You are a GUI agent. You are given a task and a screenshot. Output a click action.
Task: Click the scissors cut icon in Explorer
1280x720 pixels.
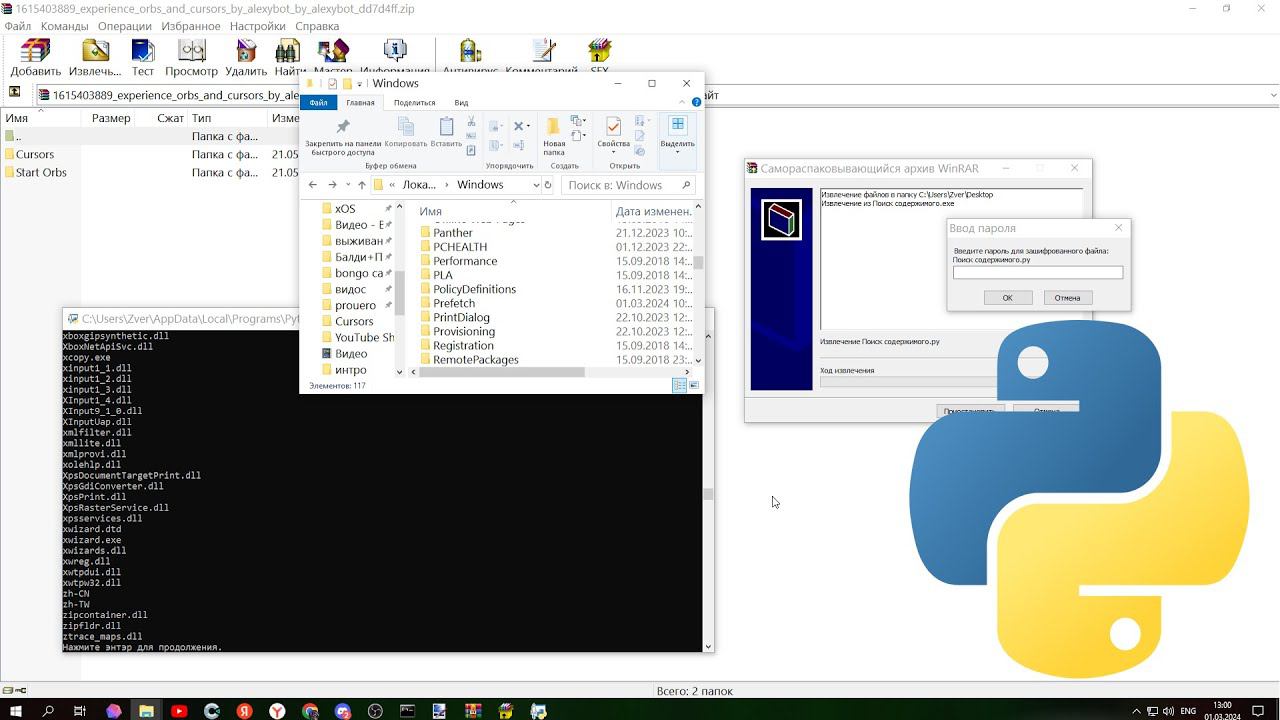471,122
